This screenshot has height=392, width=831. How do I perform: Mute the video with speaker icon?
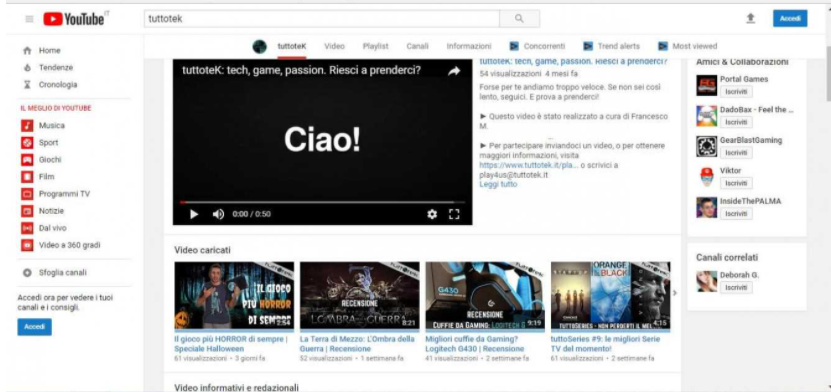tap(218, 214)
